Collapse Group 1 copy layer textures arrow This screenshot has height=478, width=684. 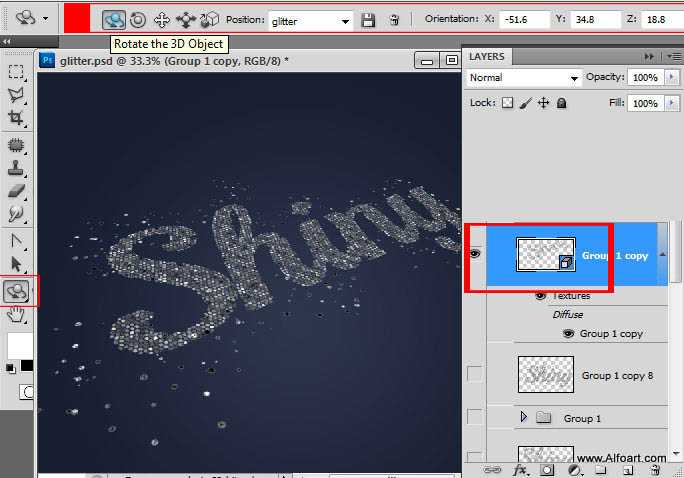pos(663,254)
